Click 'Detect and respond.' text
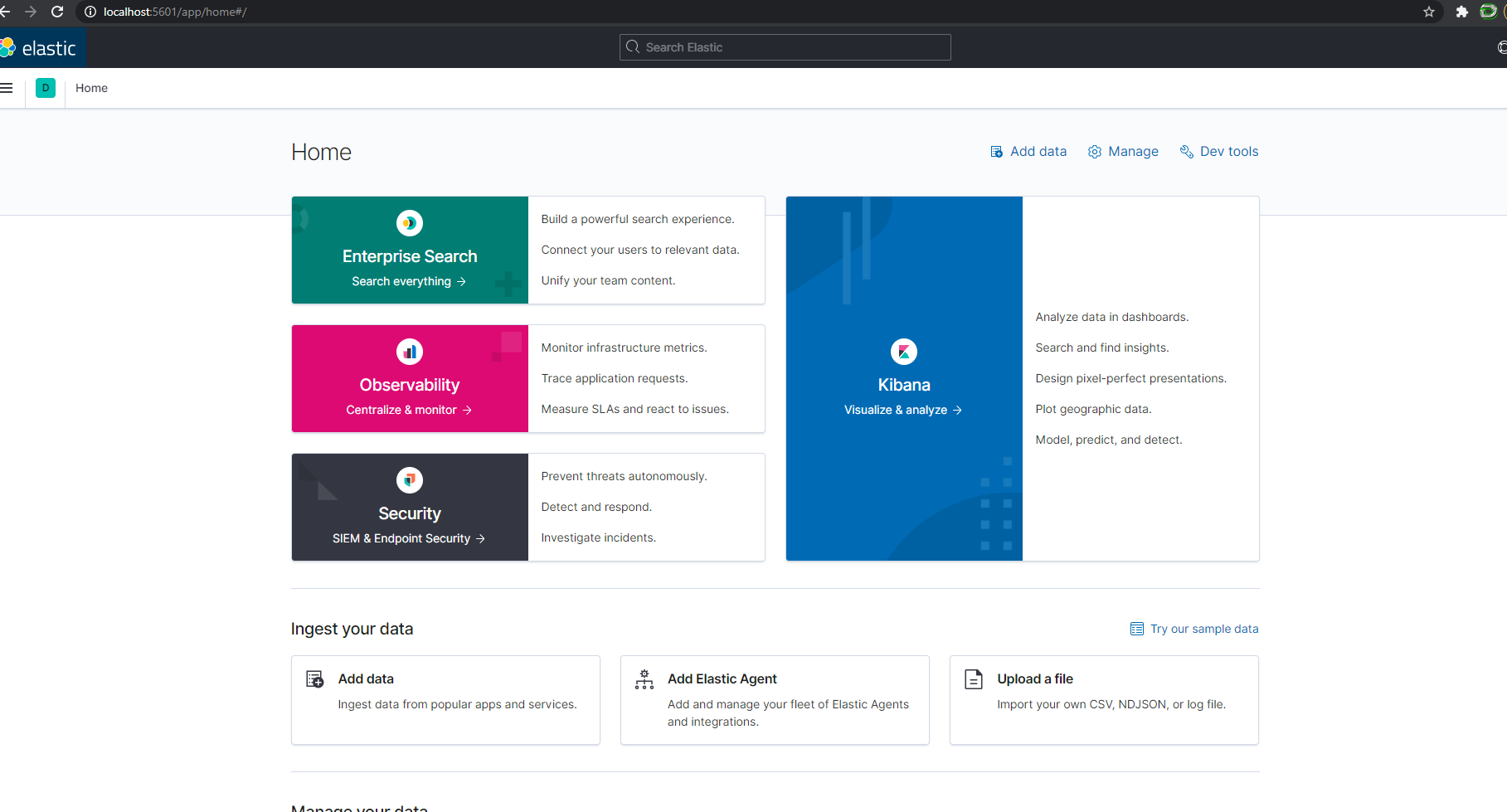The image size is (1507, 812). 597,507
